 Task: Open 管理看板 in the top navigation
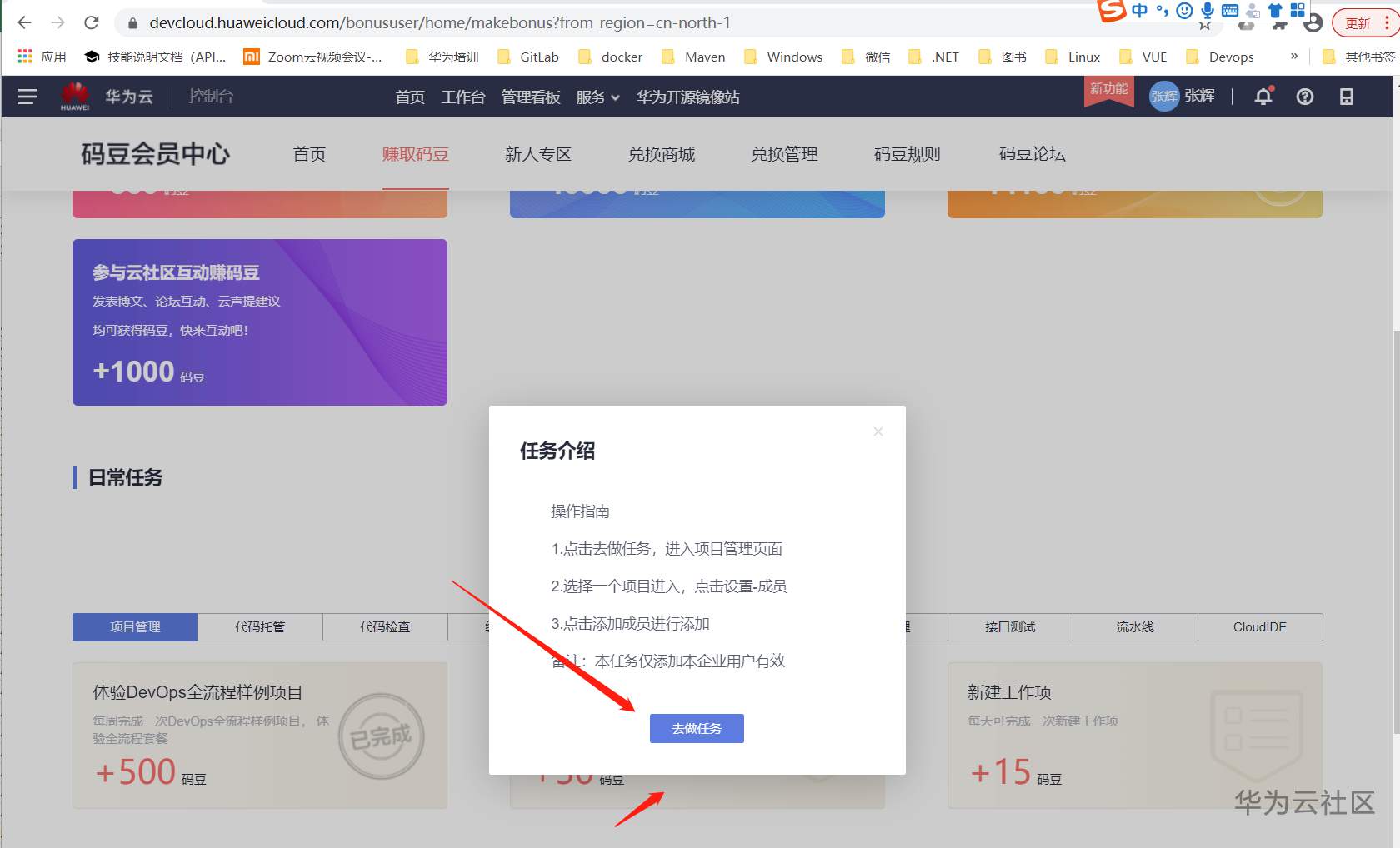[x=531, y=97]
